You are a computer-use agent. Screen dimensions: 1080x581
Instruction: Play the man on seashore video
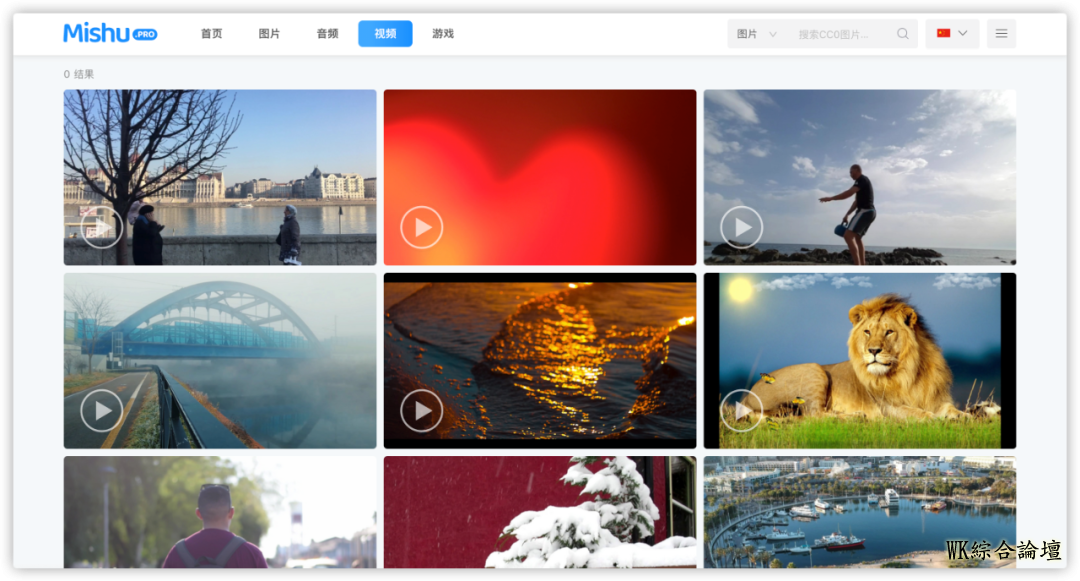[x=741, y=226]
